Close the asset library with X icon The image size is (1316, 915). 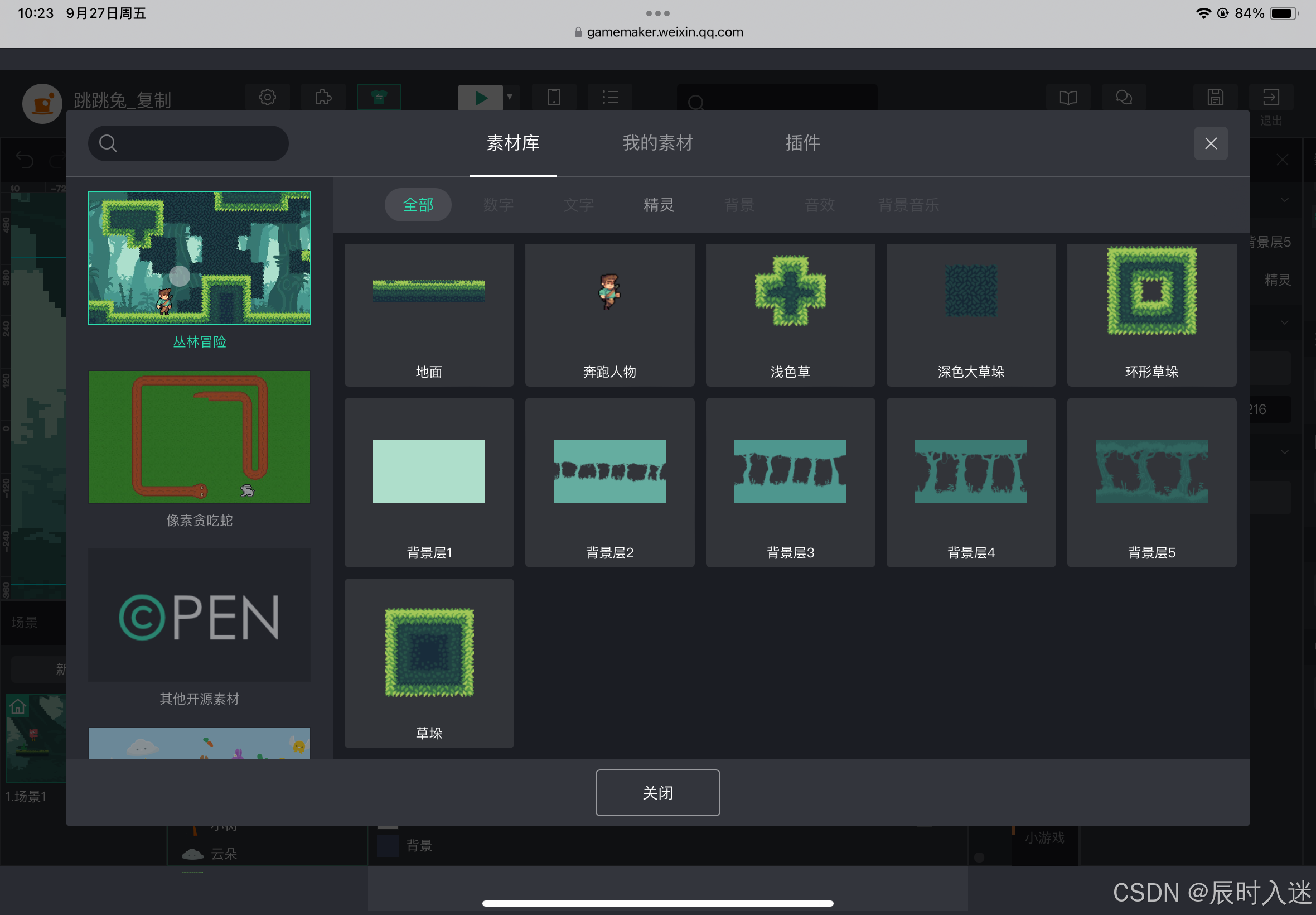(1210, 143)
